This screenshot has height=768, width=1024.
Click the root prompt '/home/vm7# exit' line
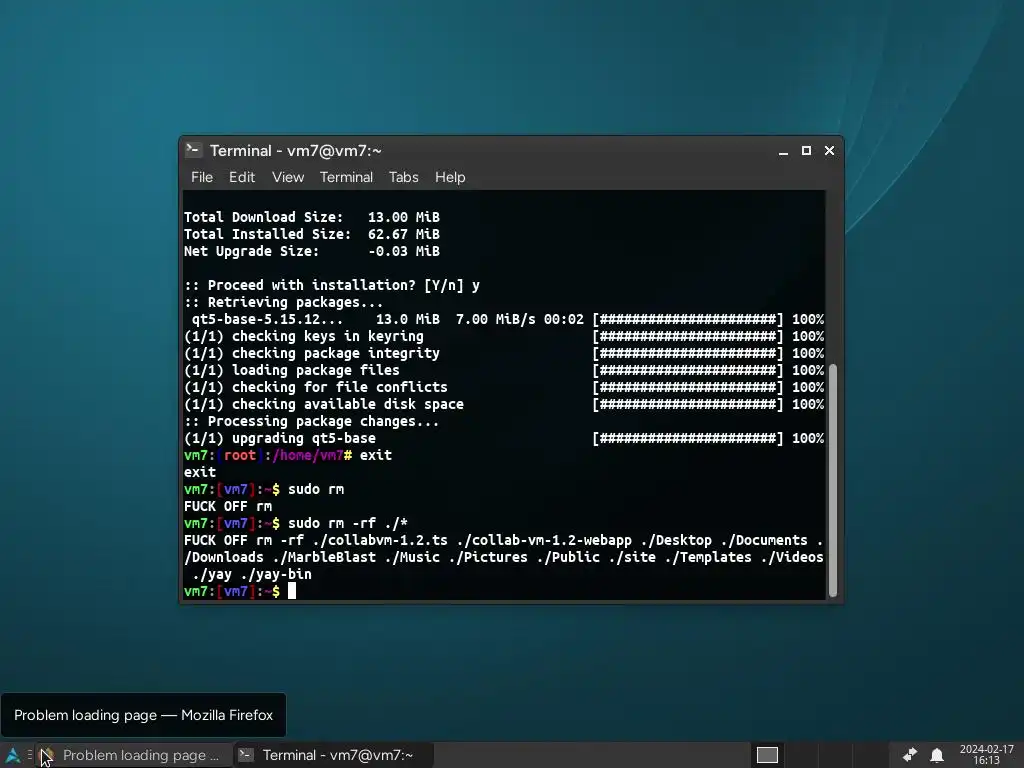pos(288,455)
